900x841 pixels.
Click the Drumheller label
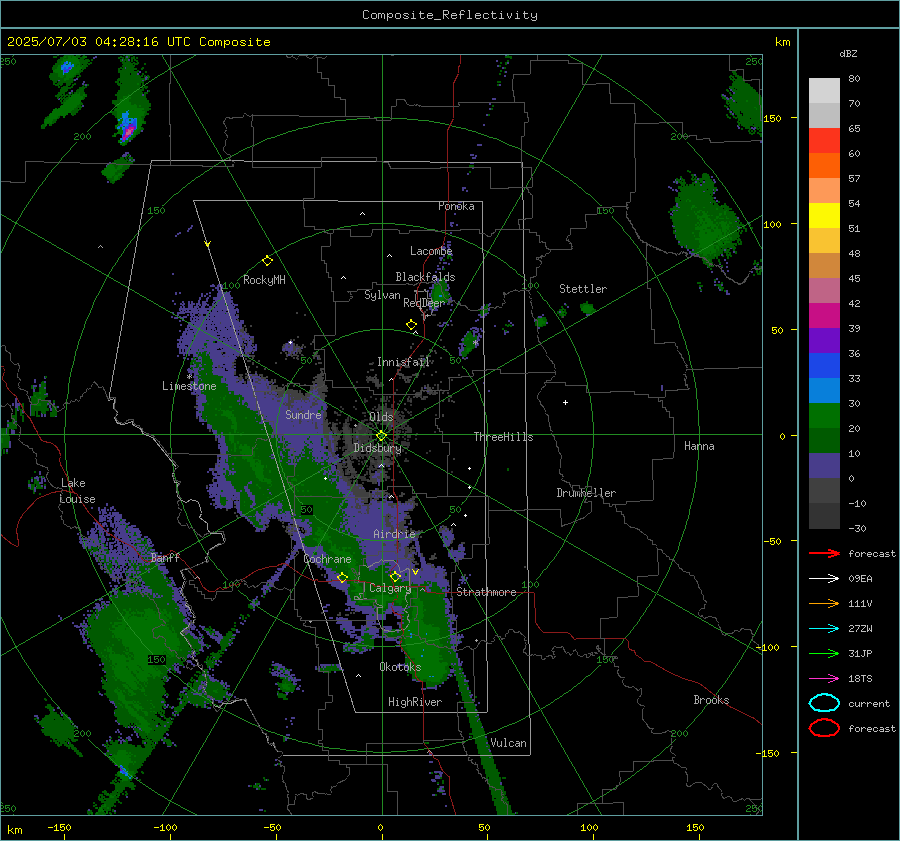(x=586, y=493)
